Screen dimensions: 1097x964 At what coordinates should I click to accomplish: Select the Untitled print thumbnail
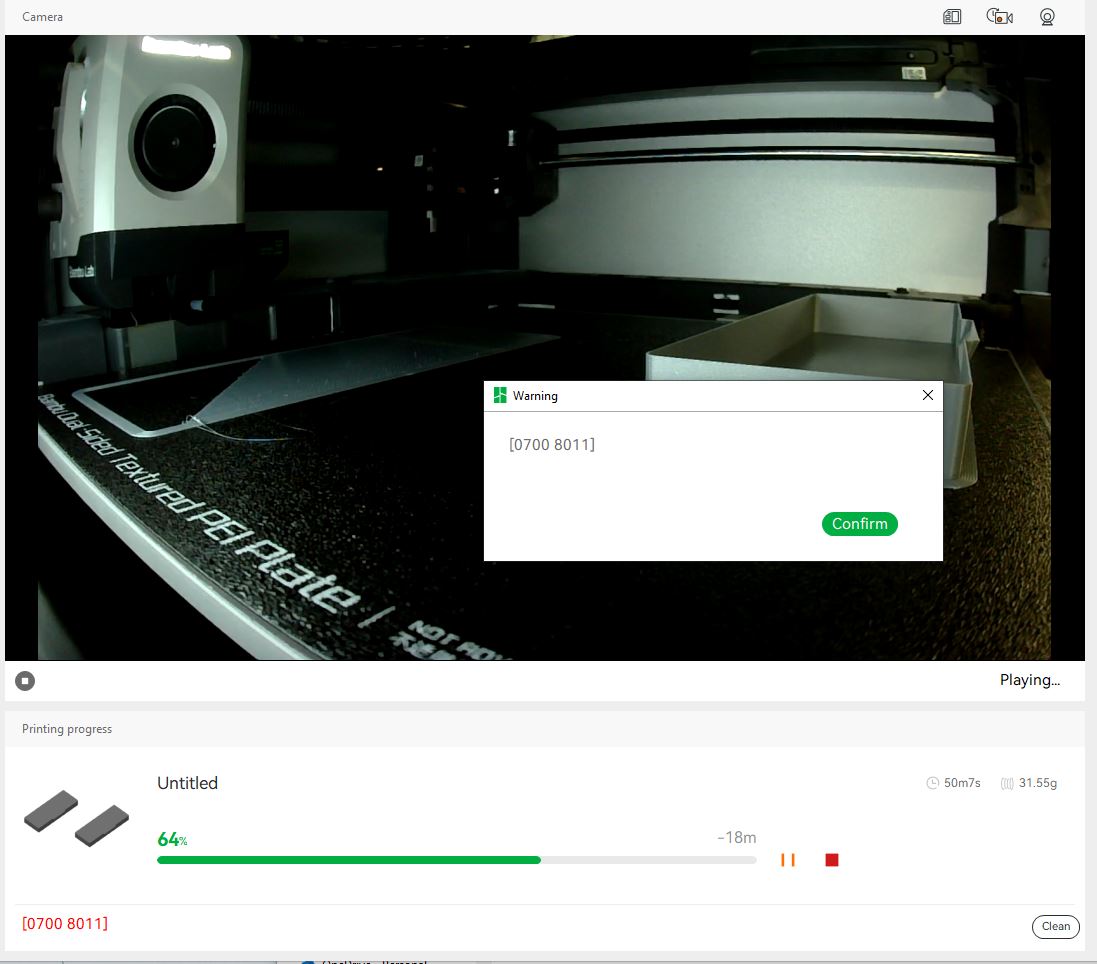point(76,818)
